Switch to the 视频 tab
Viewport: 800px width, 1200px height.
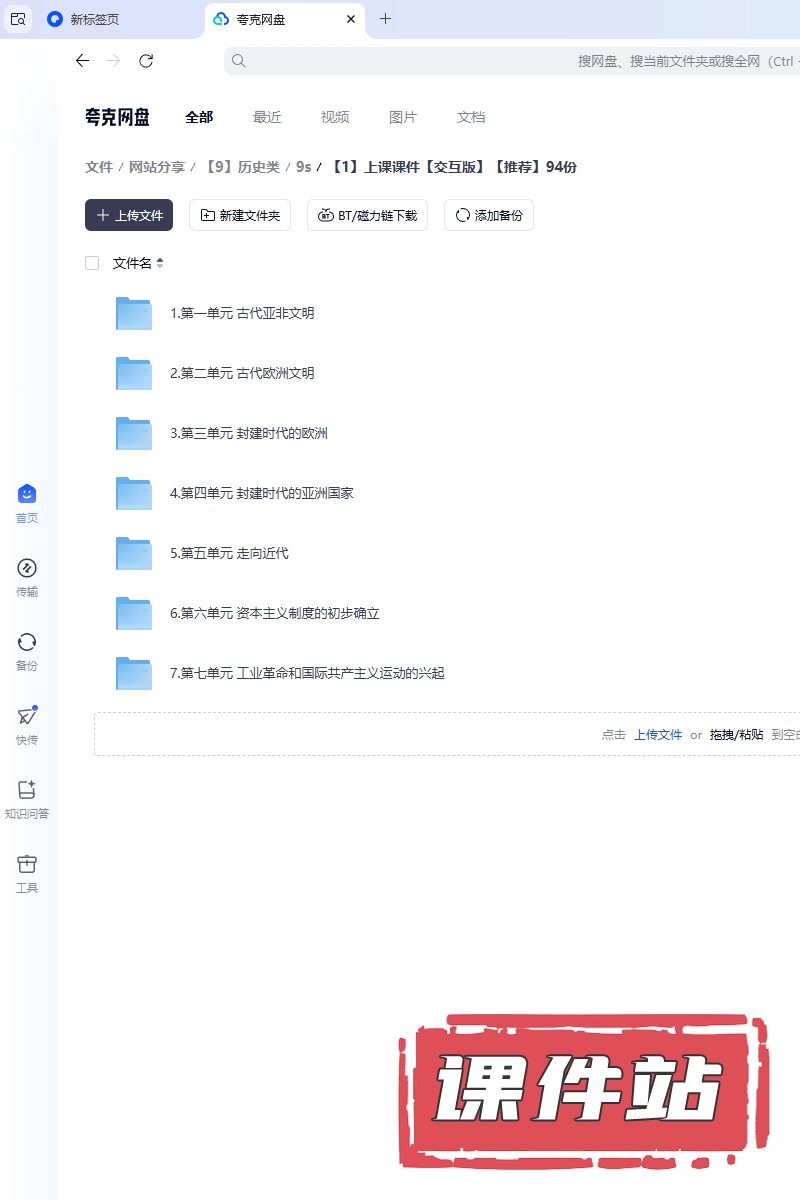click(x=335, y=117)
